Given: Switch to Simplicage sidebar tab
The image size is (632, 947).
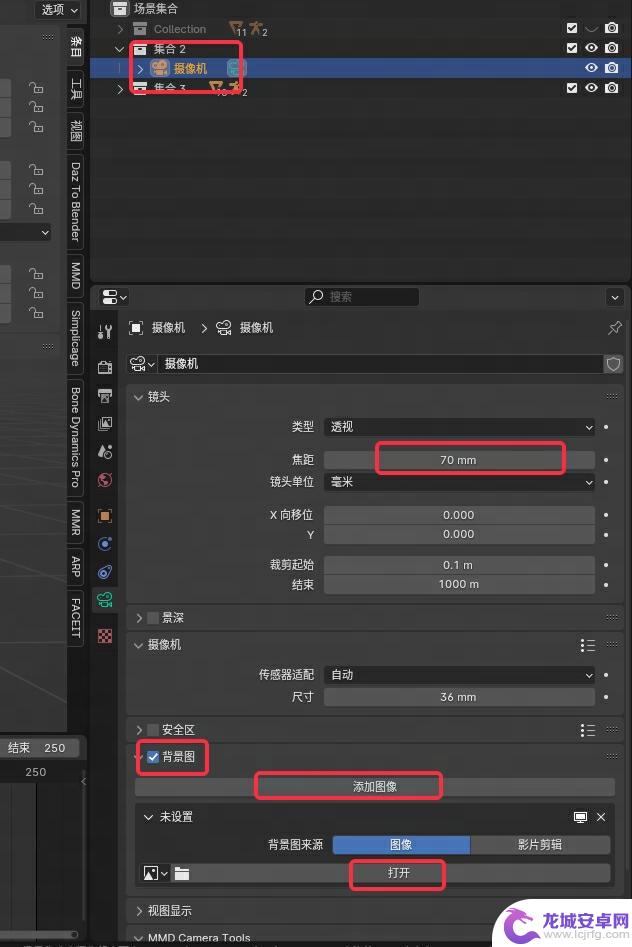Looking at the screenshot, I should (x=76, y=338).
